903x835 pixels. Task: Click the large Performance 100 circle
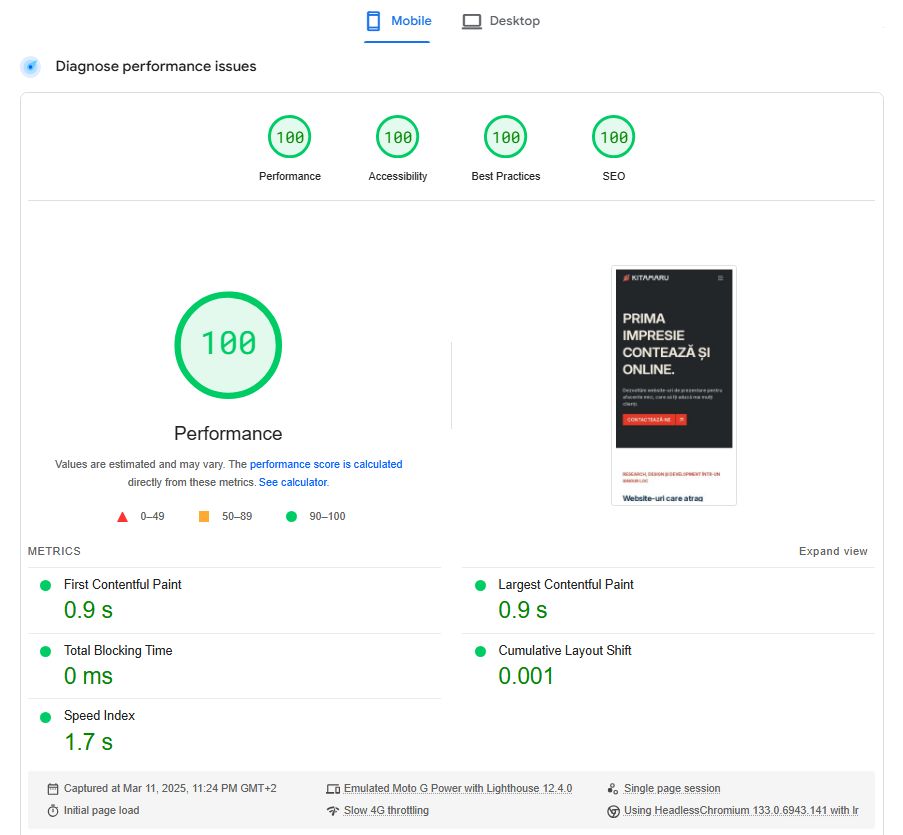(x=228, y=344)
